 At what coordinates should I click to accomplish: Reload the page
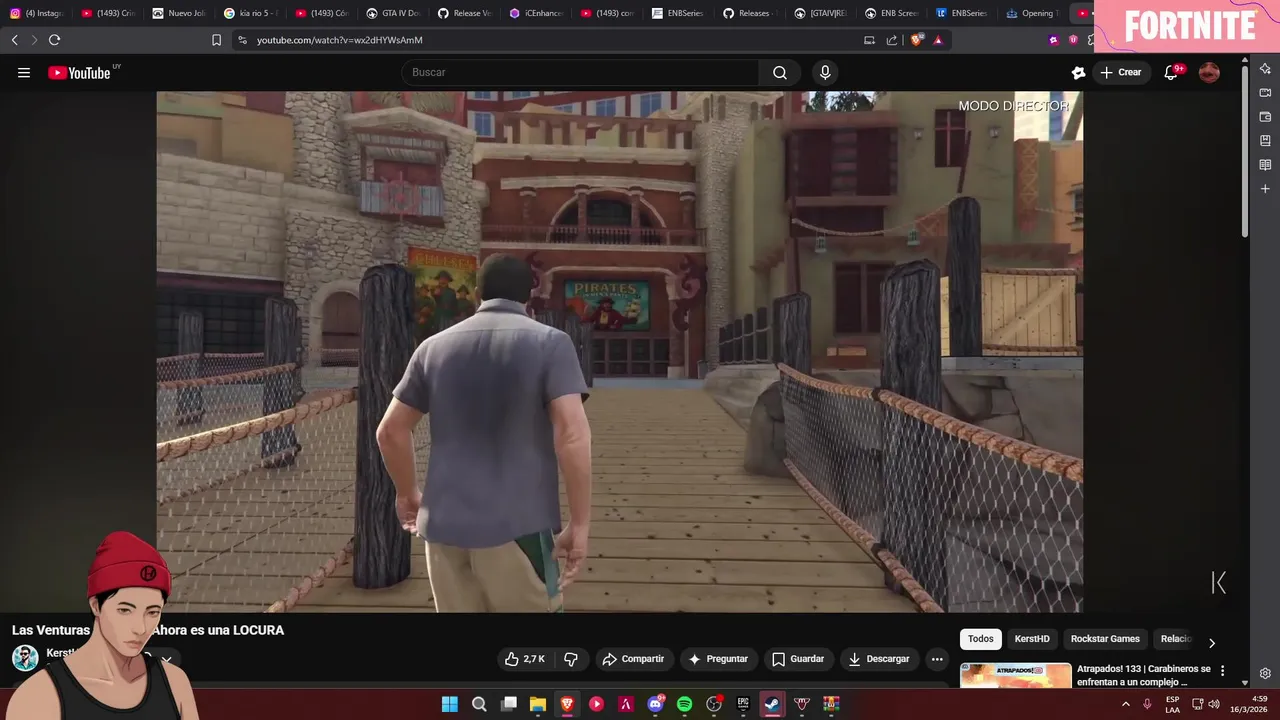tap(54, 40)
